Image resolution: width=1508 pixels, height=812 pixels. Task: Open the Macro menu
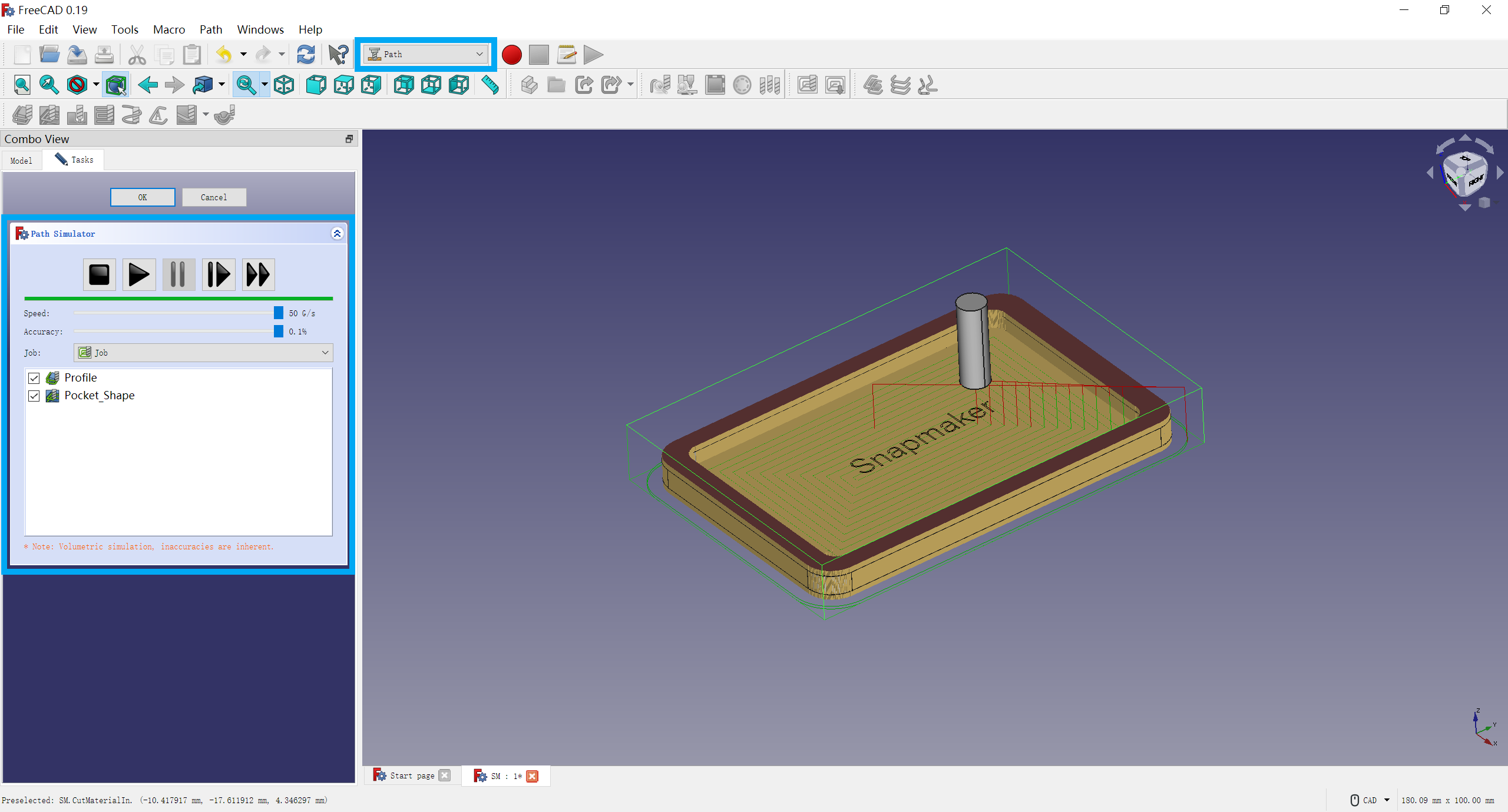(x=169, y=29)
